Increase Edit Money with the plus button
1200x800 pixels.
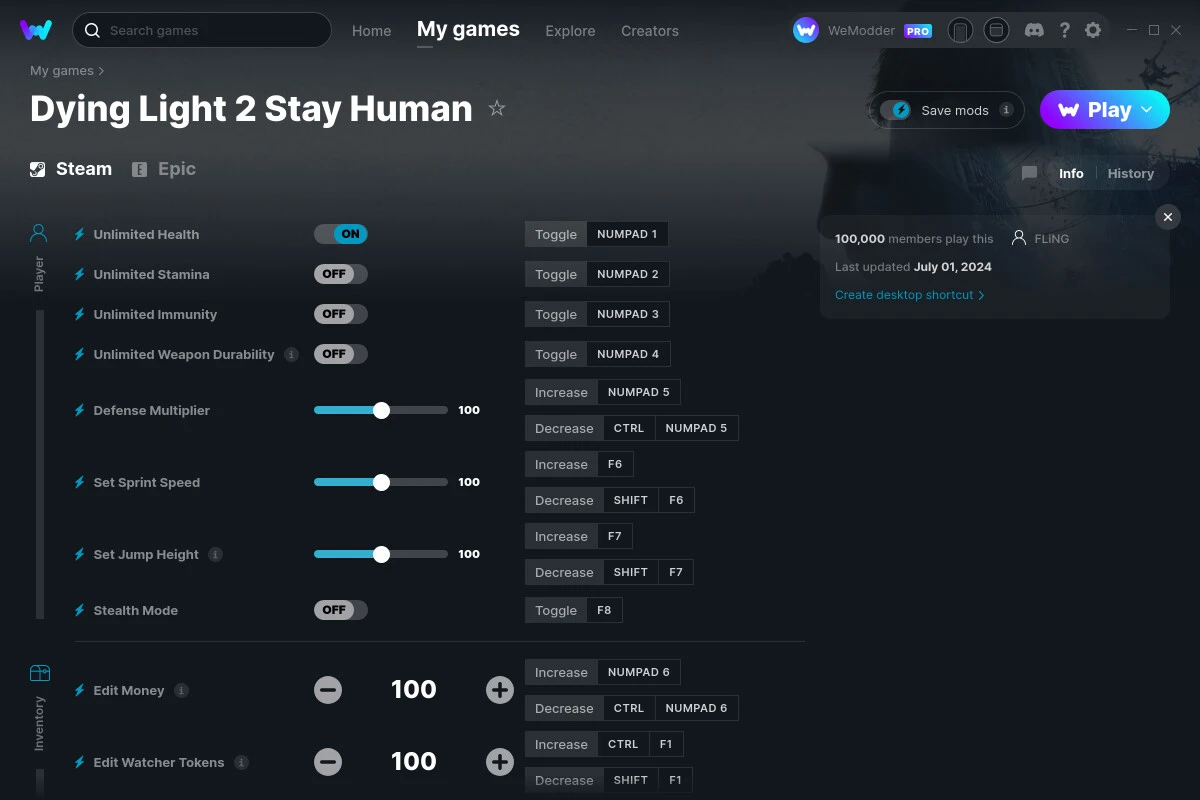tap(499, 690)
